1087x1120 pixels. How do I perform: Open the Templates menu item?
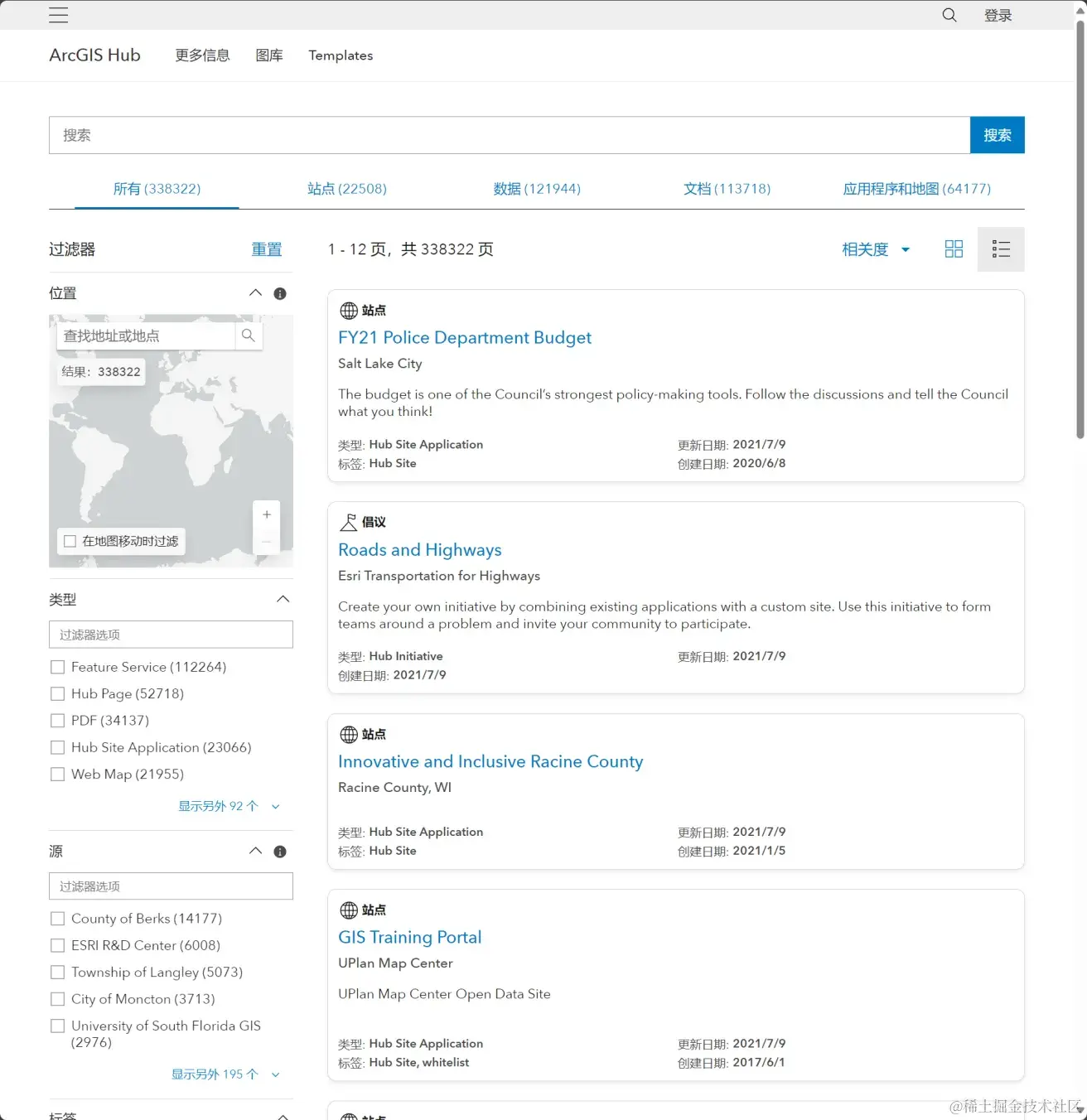pyautogui.click(x=341, y=56)
